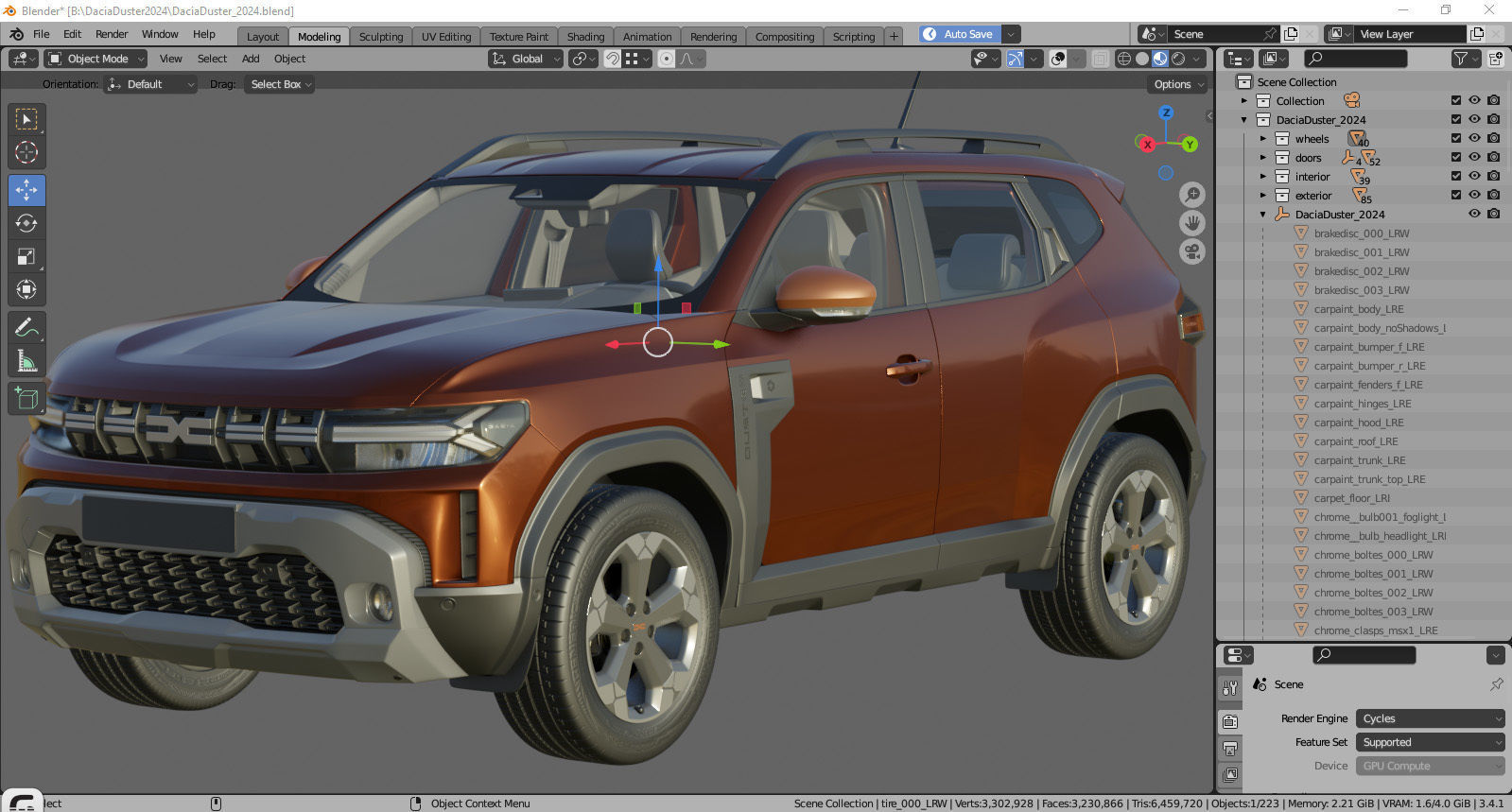
Task: Open the Drag Select Box dropdown
Action: click(279, 84)
